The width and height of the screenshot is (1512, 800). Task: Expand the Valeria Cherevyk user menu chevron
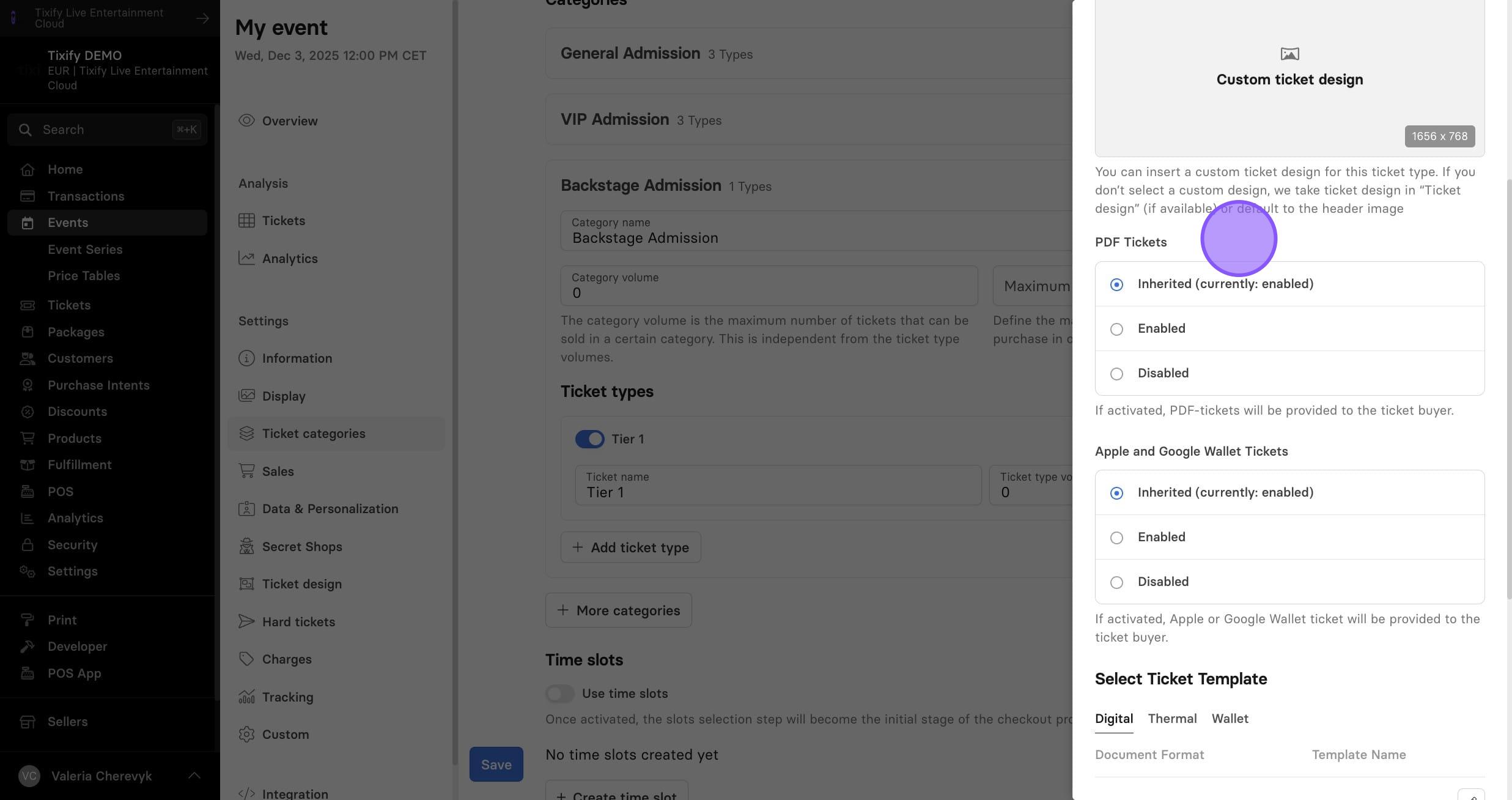tap(194, 776)
